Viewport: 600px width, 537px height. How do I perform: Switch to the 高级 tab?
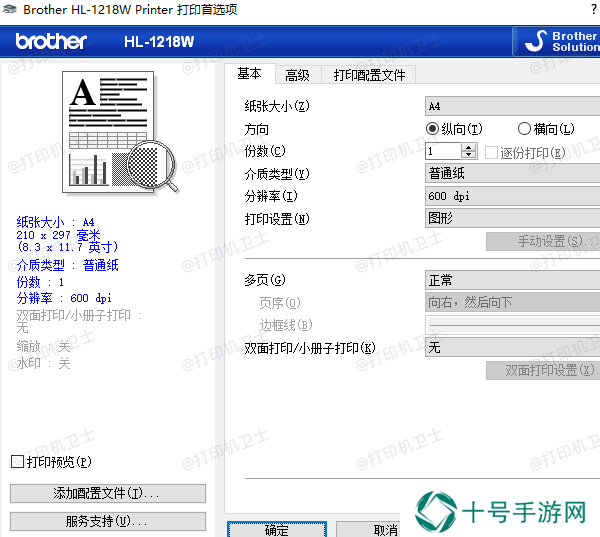pos(297,75)
